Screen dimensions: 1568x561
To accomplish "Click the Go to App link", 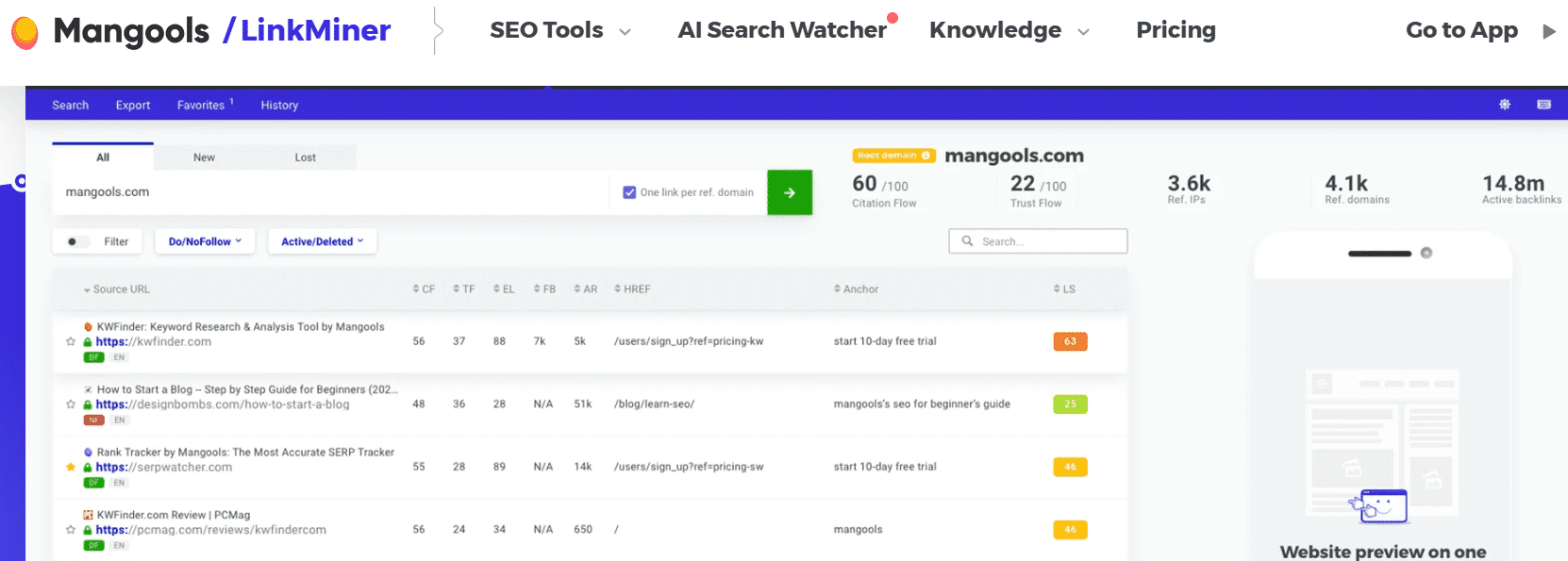I will coord(1461,30).
